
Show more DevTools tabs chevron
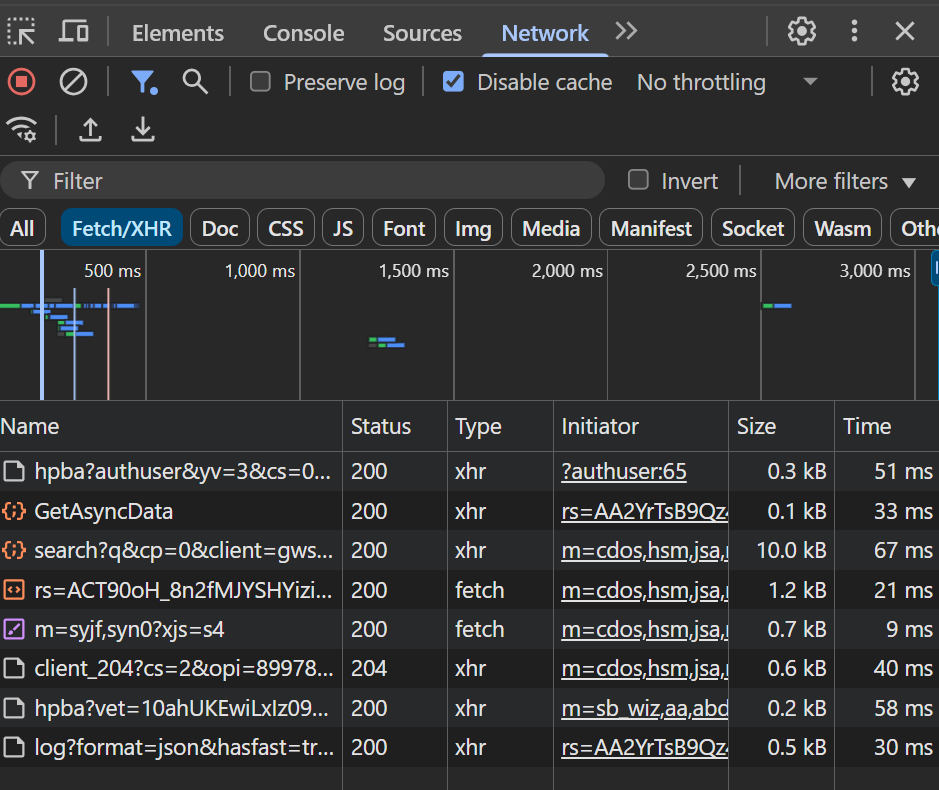626,31
